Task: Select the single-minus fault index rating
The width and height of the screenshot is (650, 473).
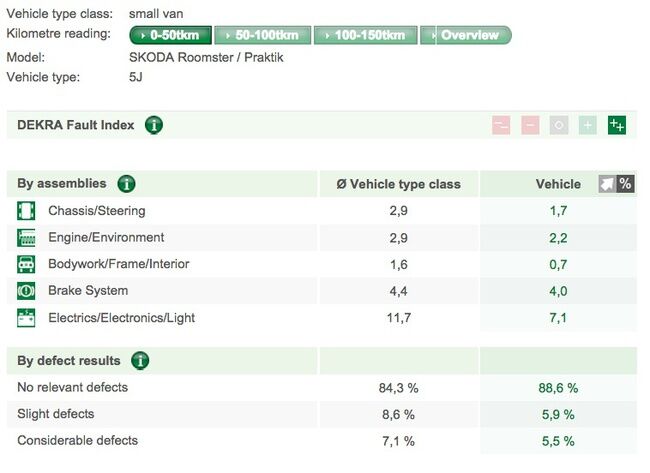Action: (530, 125)
